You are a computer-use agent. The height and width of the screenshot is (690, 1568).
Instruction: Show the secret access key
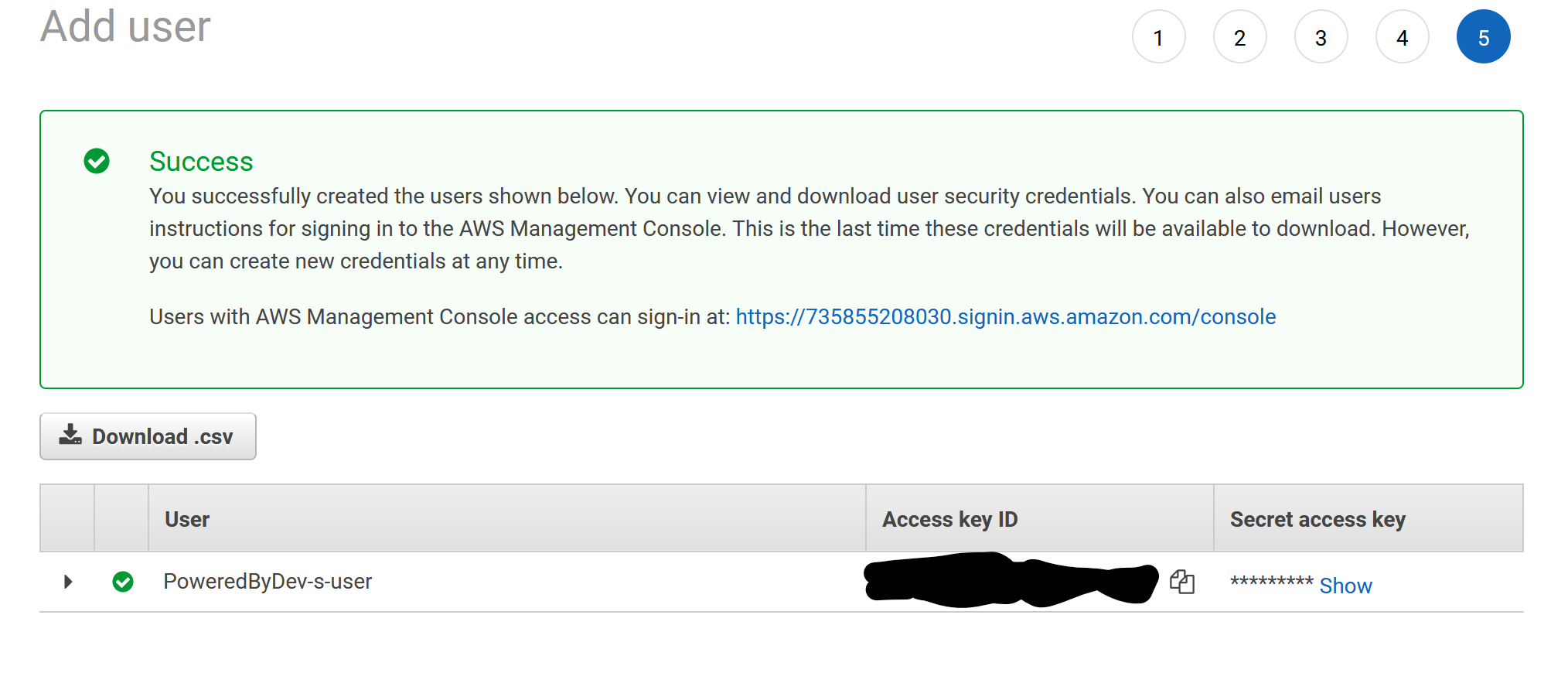(x=1345, y=586)
